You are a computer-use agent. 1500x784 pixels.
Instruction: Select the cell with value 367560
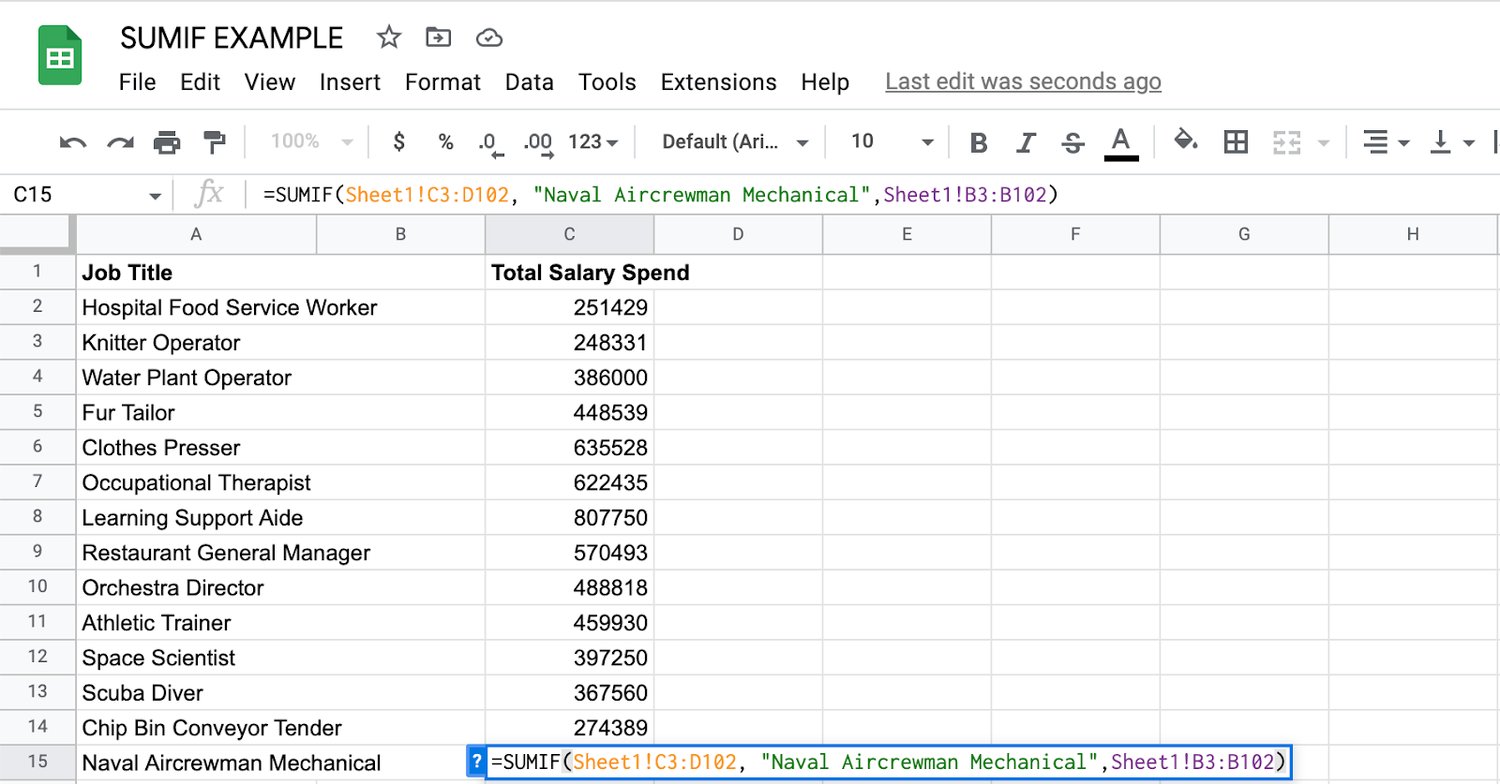(569, 692)
